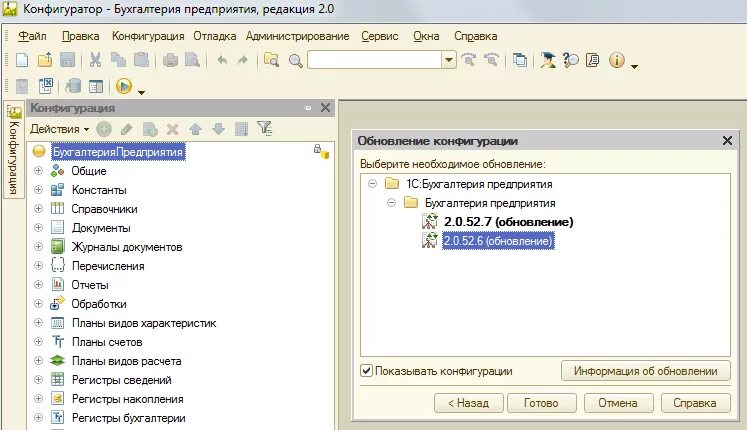Open the Действия dropdown menu
The width and height of the screenshot is (747, 430).
click(x=60, y=129)
